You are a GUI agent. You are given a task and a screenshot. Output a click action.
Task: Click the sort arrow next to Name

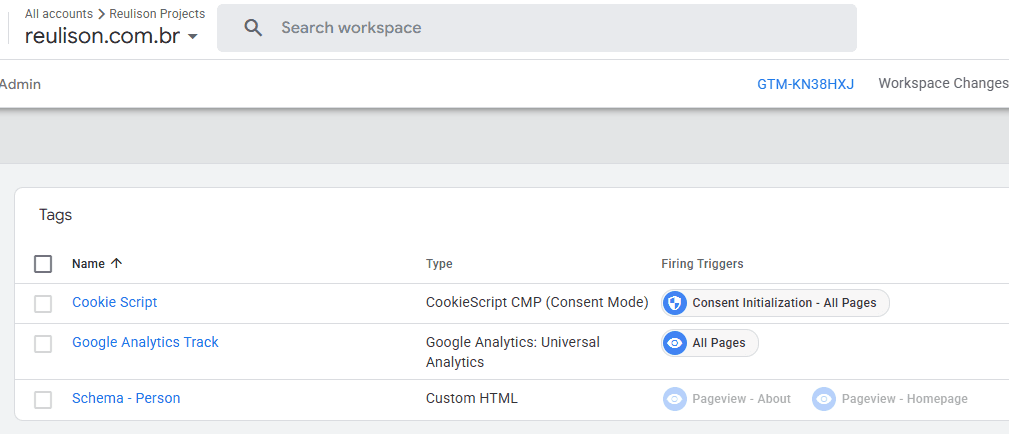[x=116, y=263]
